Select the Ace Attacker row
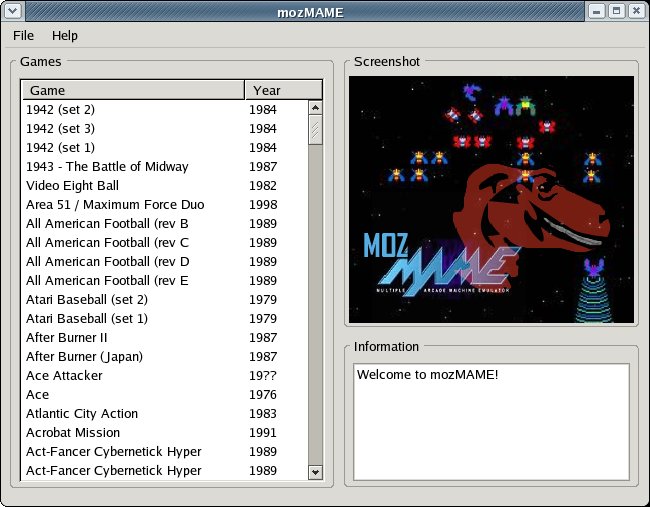Viewport: 650px width, 507px height. tap(165, 376)
